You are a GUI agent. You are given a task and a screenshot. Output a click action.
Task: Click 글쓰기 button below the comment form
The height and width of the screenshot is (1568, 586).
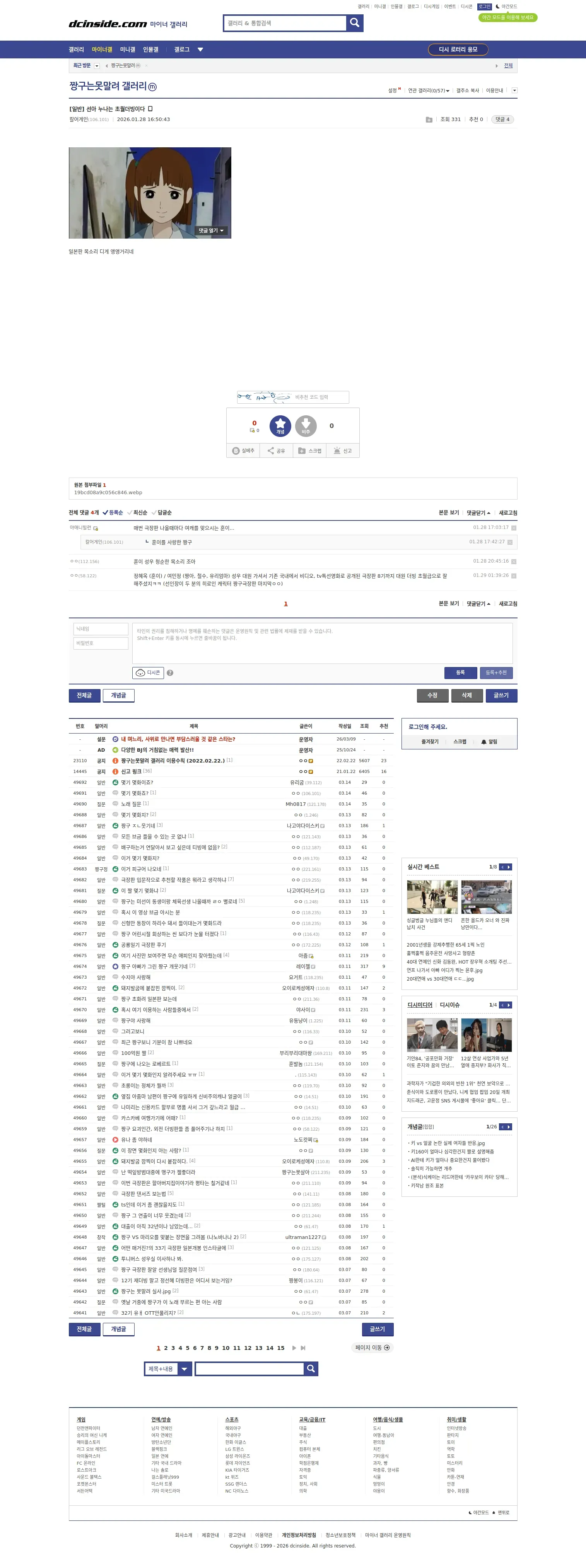click(501, 695)
